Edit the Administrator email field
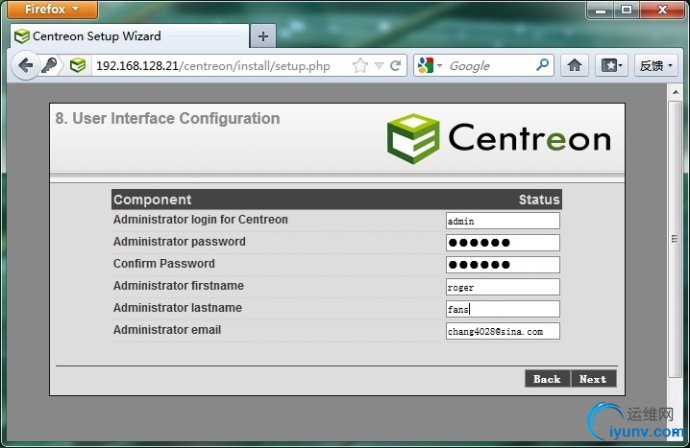Viewport: 690px width, 448px height. pos(503,331)
